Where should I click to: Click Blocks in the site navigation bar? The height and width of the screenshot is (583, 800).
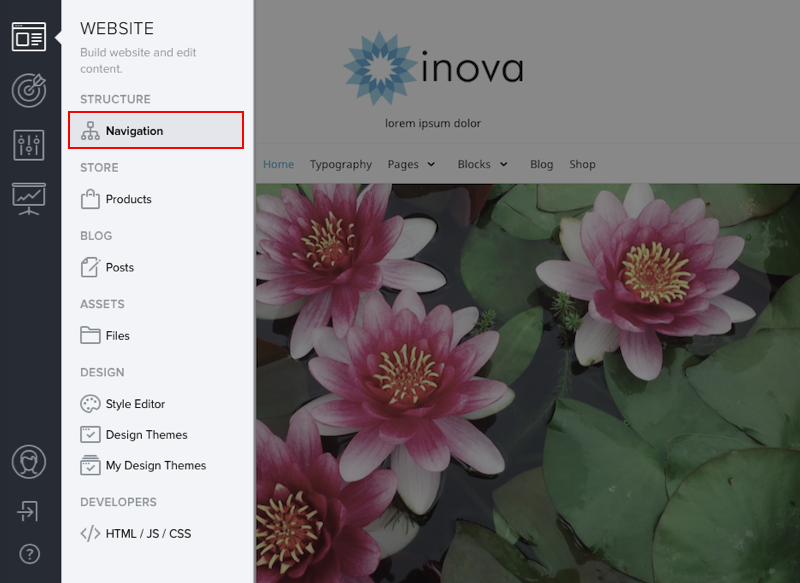[x=474, y=164]
